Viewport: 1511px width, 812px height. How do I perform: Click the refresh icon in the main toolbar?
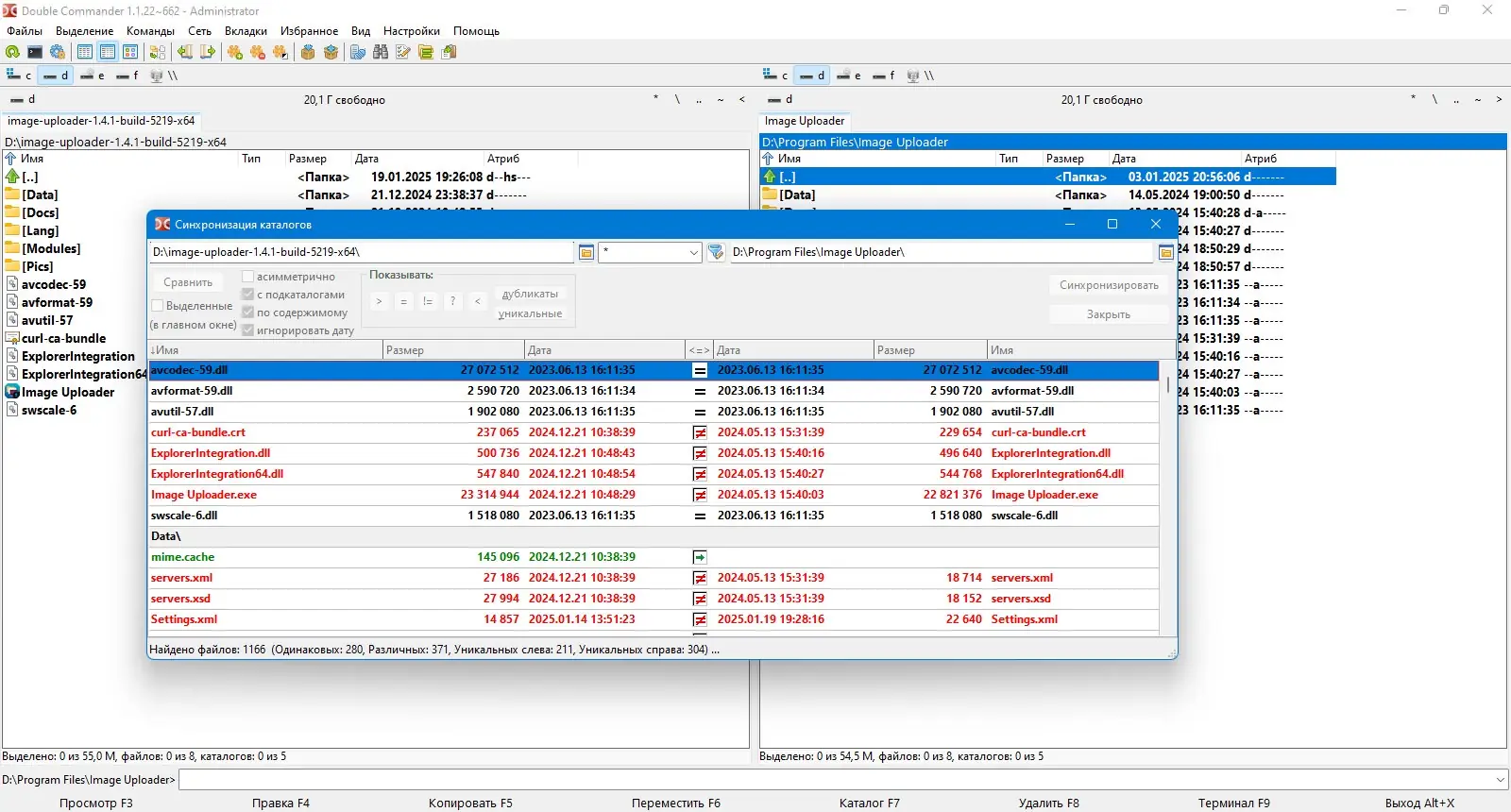tap(12, 53)
